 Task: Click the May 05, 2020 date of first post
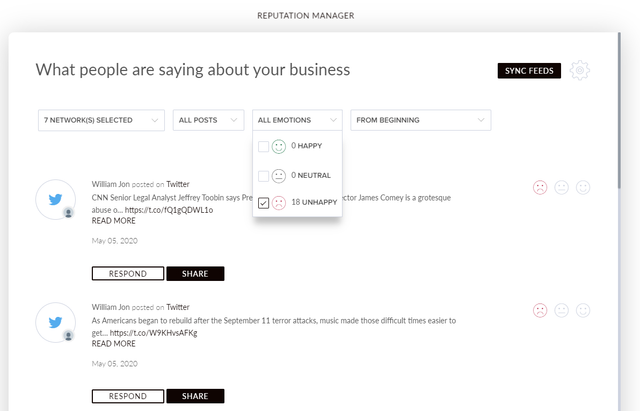(115, 241)
